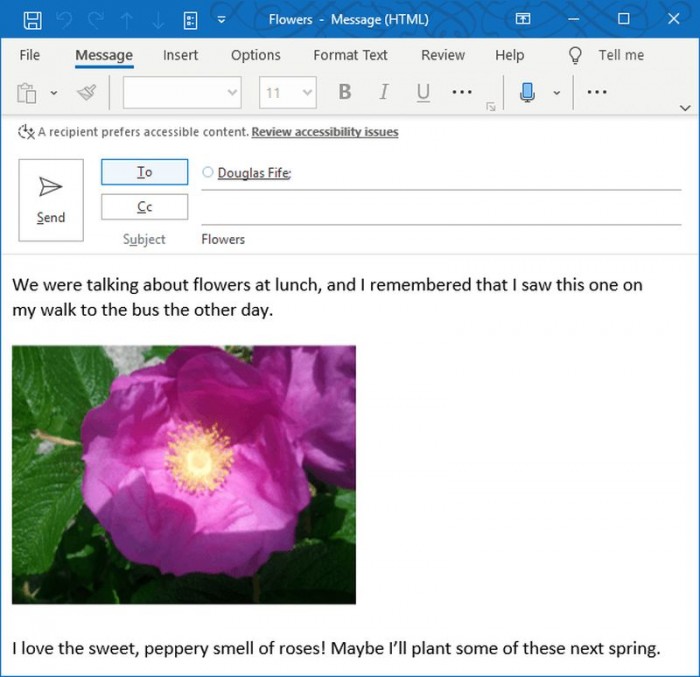Image resolution: width=700 pixels, height=677 pixels.
Task: Expand the Paste options arrow
Action: 54,93
